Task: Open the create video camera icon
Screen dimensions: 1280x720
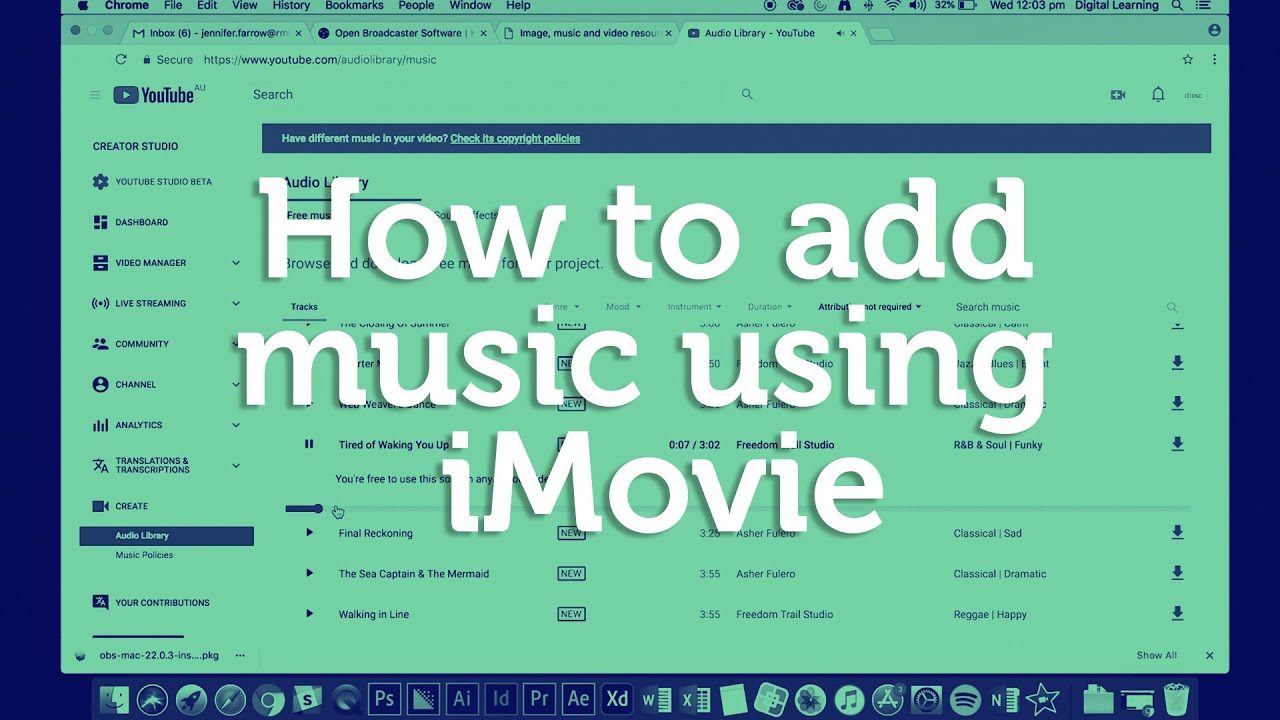Action: [x=1118, y=95]
